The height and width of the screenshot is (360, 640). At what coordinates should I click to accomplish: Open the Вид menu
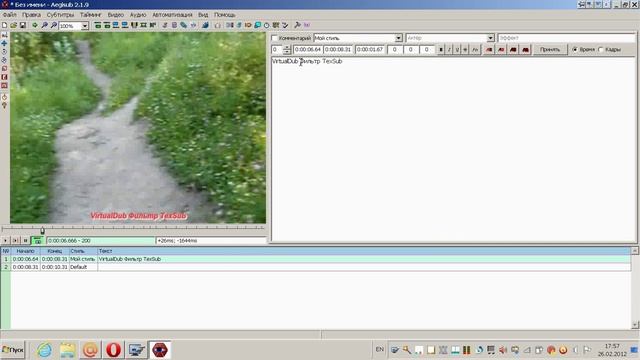coord(203,15)
